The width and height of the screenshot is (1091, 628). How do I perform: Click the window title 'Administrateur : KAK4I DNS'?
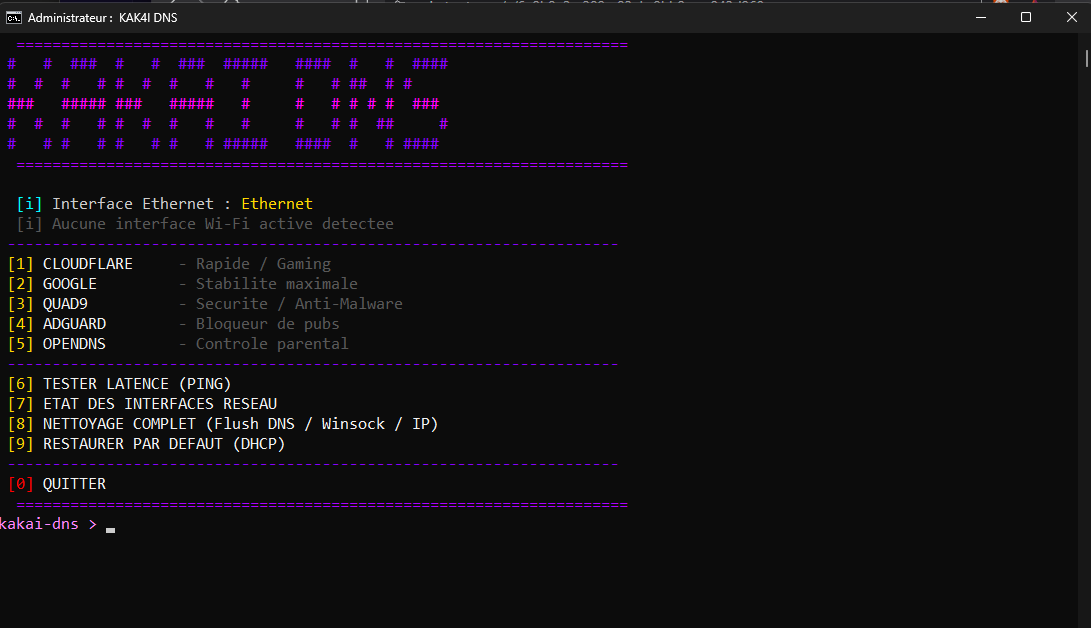tap(102, 18)
